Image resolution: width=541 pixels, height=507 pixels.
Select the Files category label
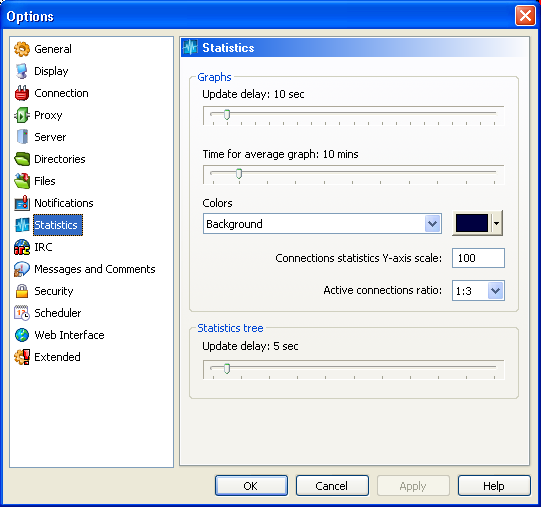tap(45, 181)
